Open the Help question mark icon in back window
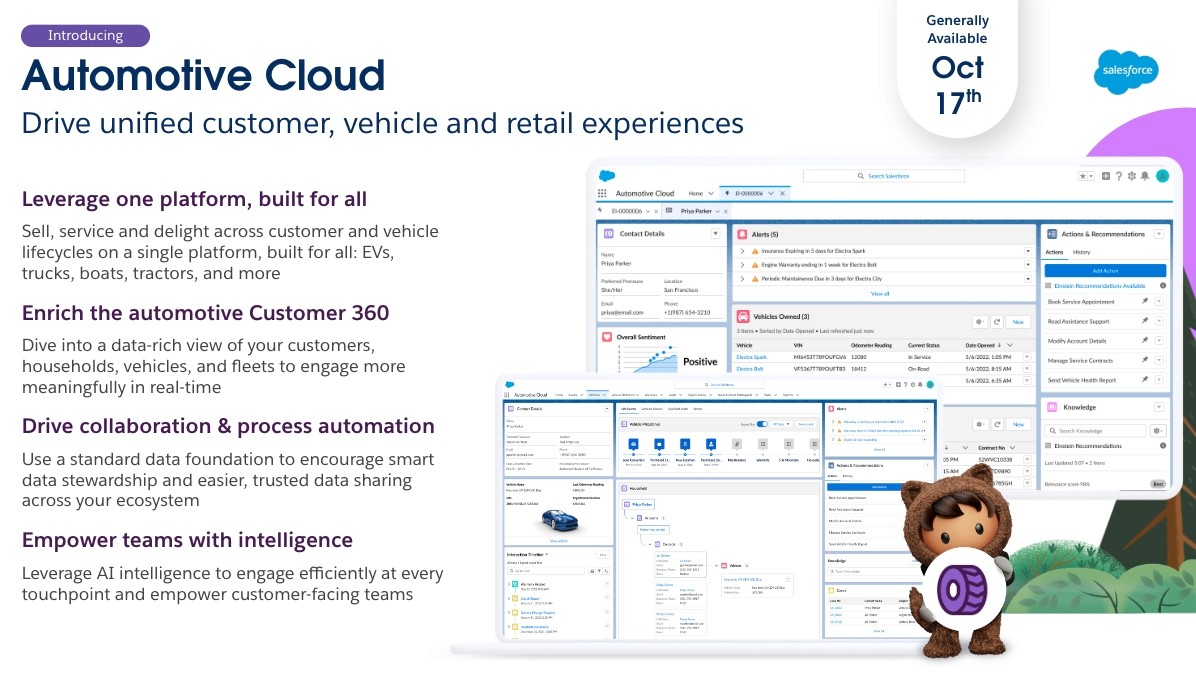 click(1119, 176)
